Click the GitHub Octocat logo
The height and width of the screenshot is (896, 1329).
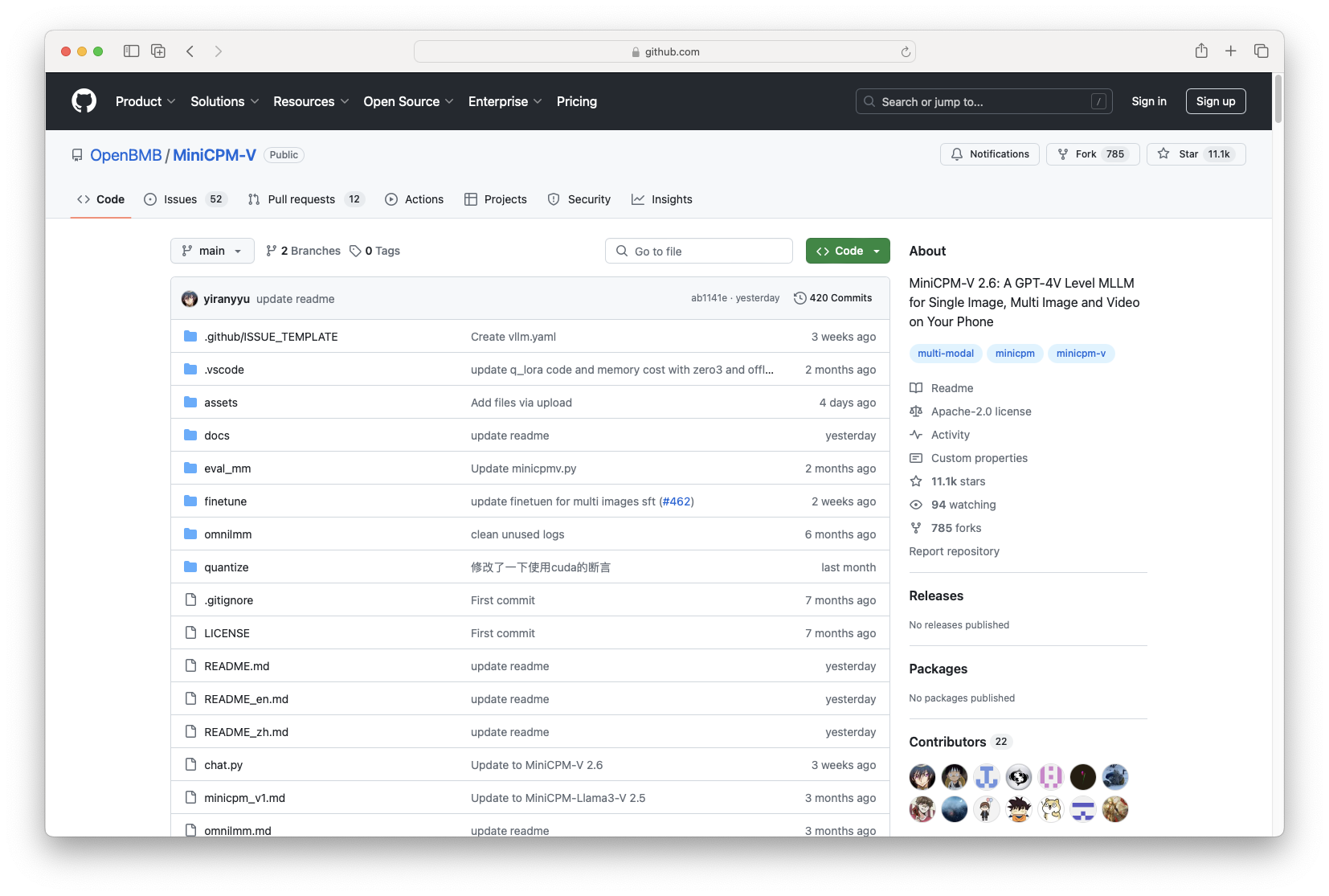click(84, 101)
